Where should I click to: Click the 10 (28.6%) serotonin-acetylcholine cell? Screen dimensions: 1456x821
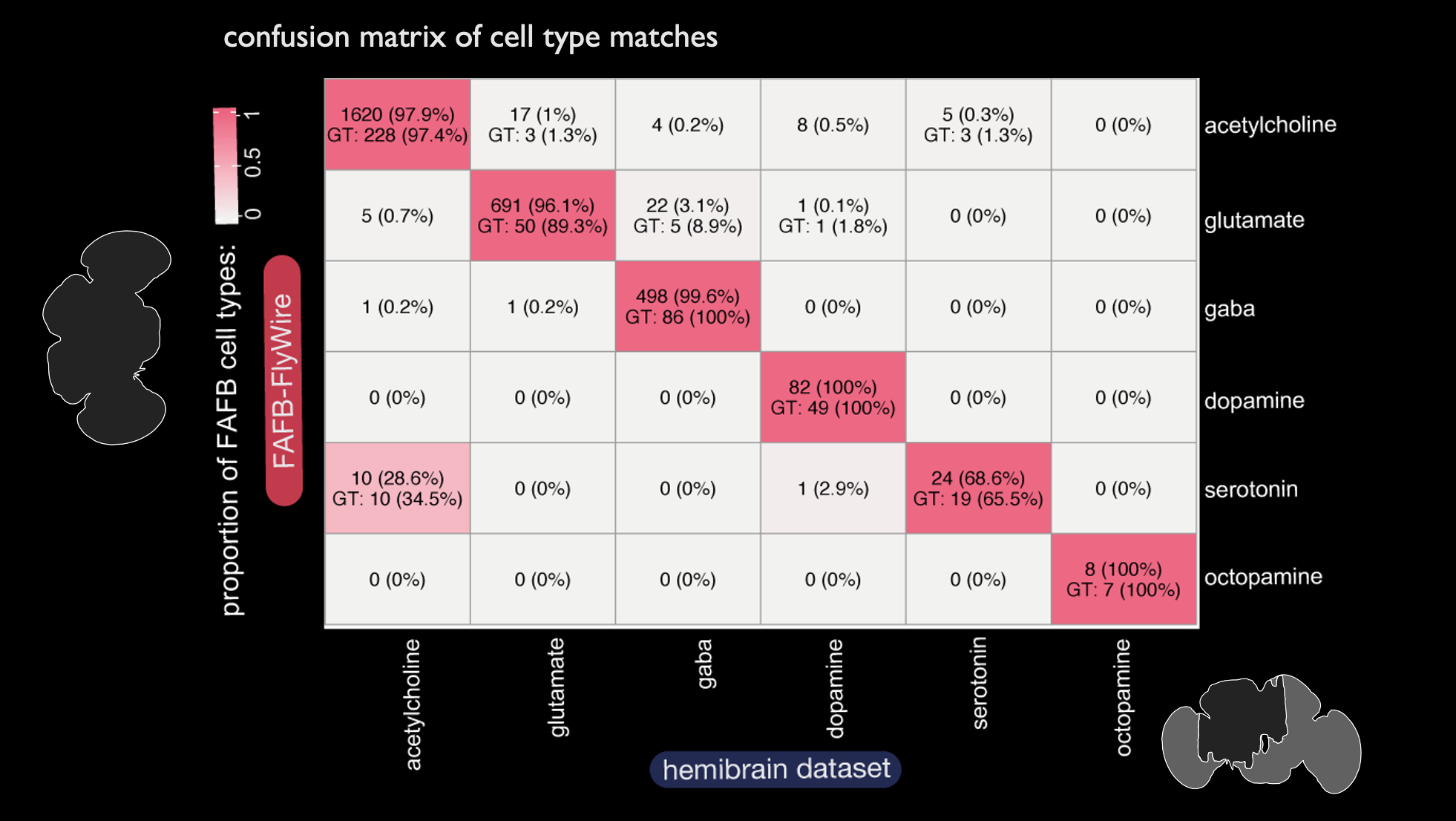point(397,488)
